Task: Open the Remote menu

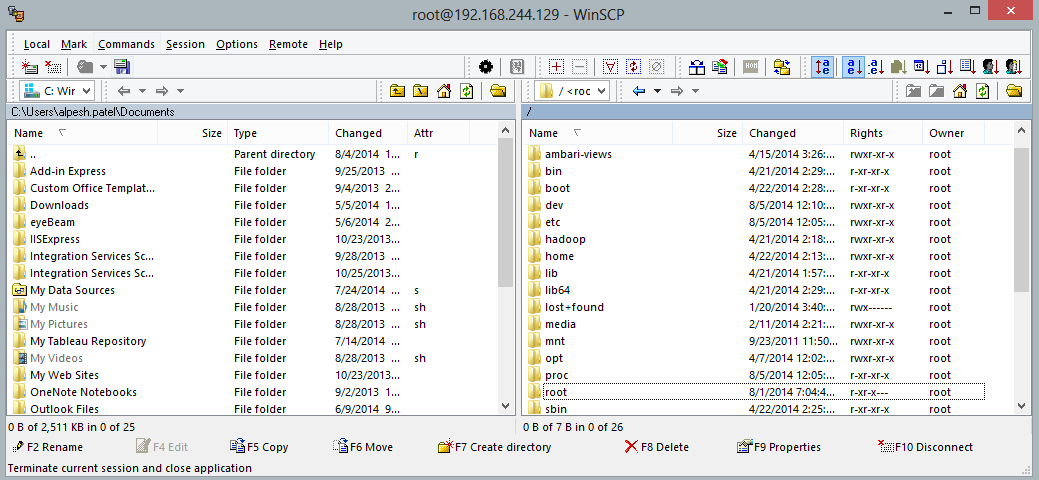Action: 288,44
